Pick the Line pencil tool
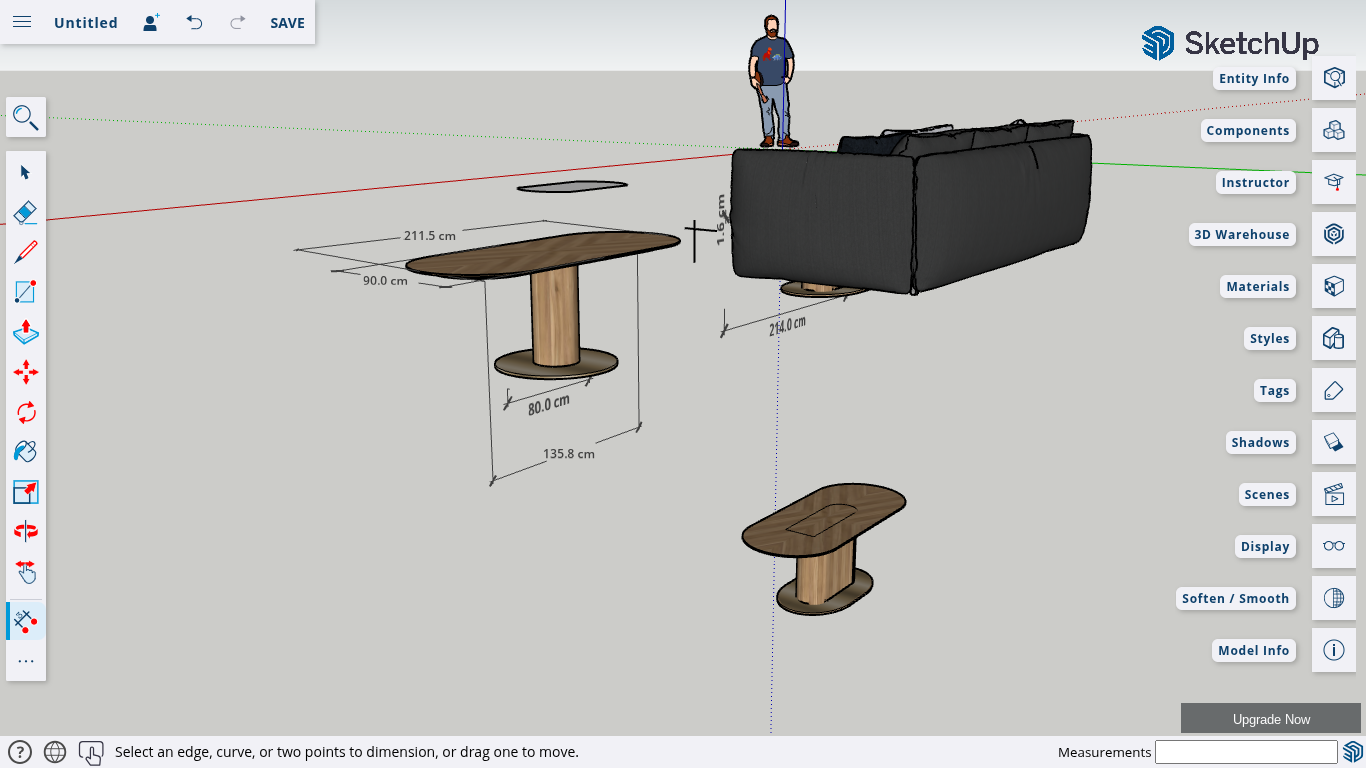This screenshot has width=1366, height=768. 26,252
